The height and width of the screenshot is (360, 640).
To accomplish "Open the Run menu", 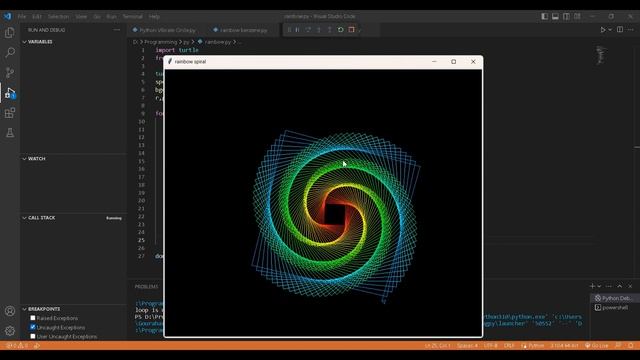I will (111, 16).
